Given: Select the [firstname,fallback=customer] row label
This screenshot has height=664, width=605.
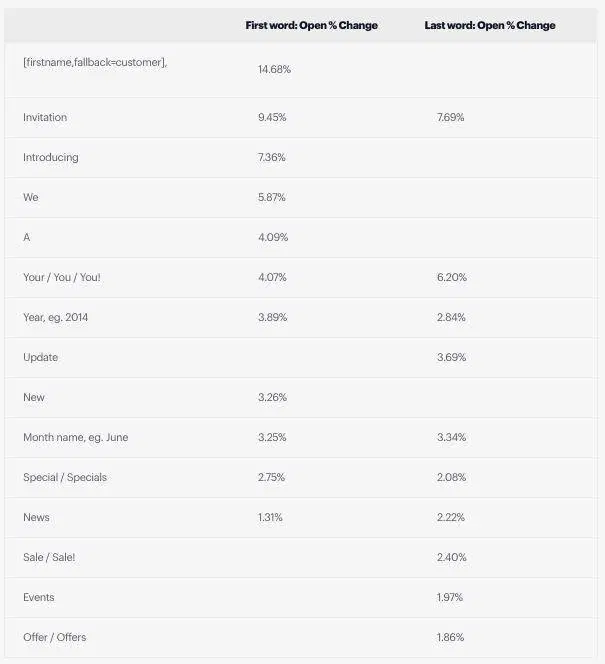Looking at the screenshot, I should pos(95,62).
